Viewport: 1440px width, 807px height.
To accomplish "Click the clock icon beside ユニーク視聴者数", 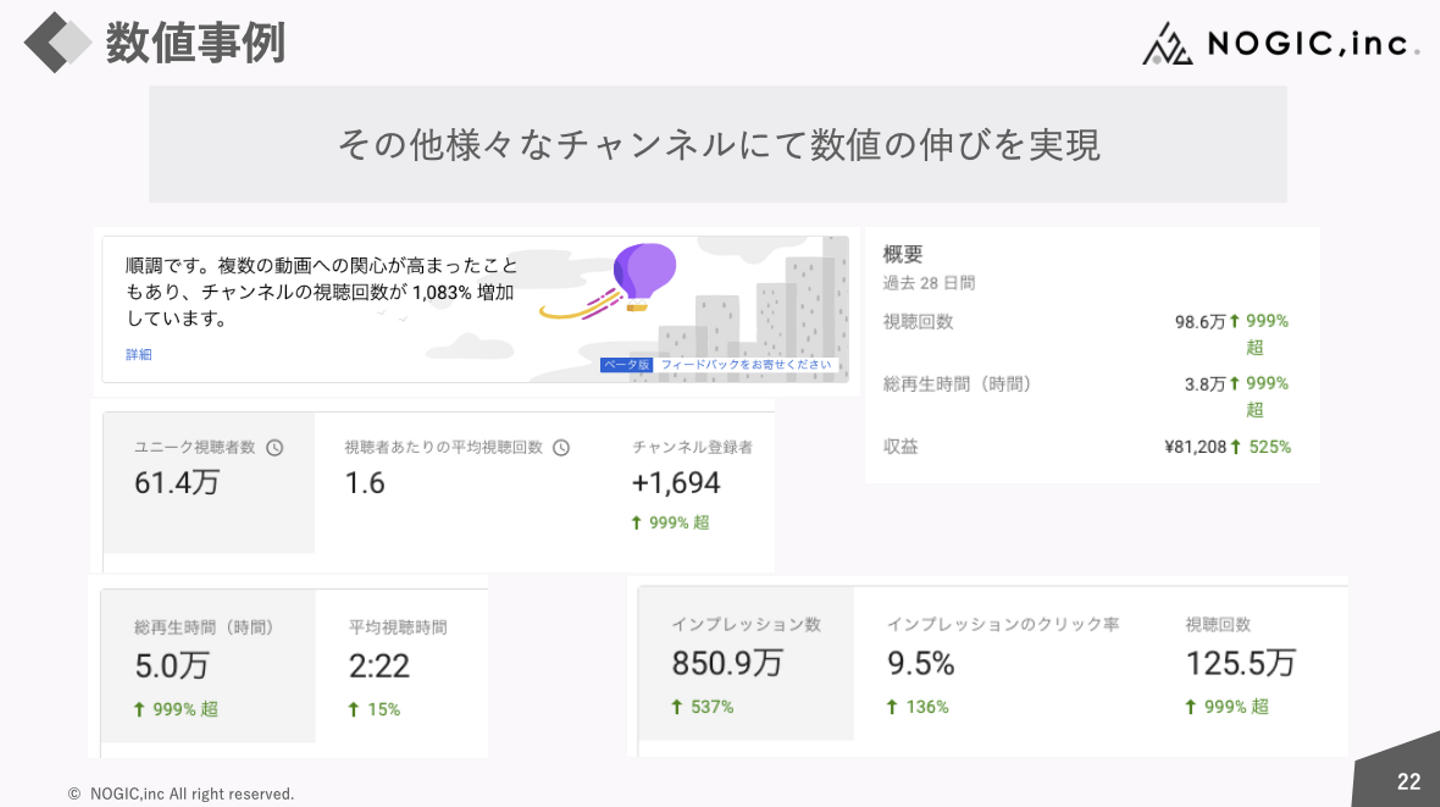I will click(x=275, y=448).
